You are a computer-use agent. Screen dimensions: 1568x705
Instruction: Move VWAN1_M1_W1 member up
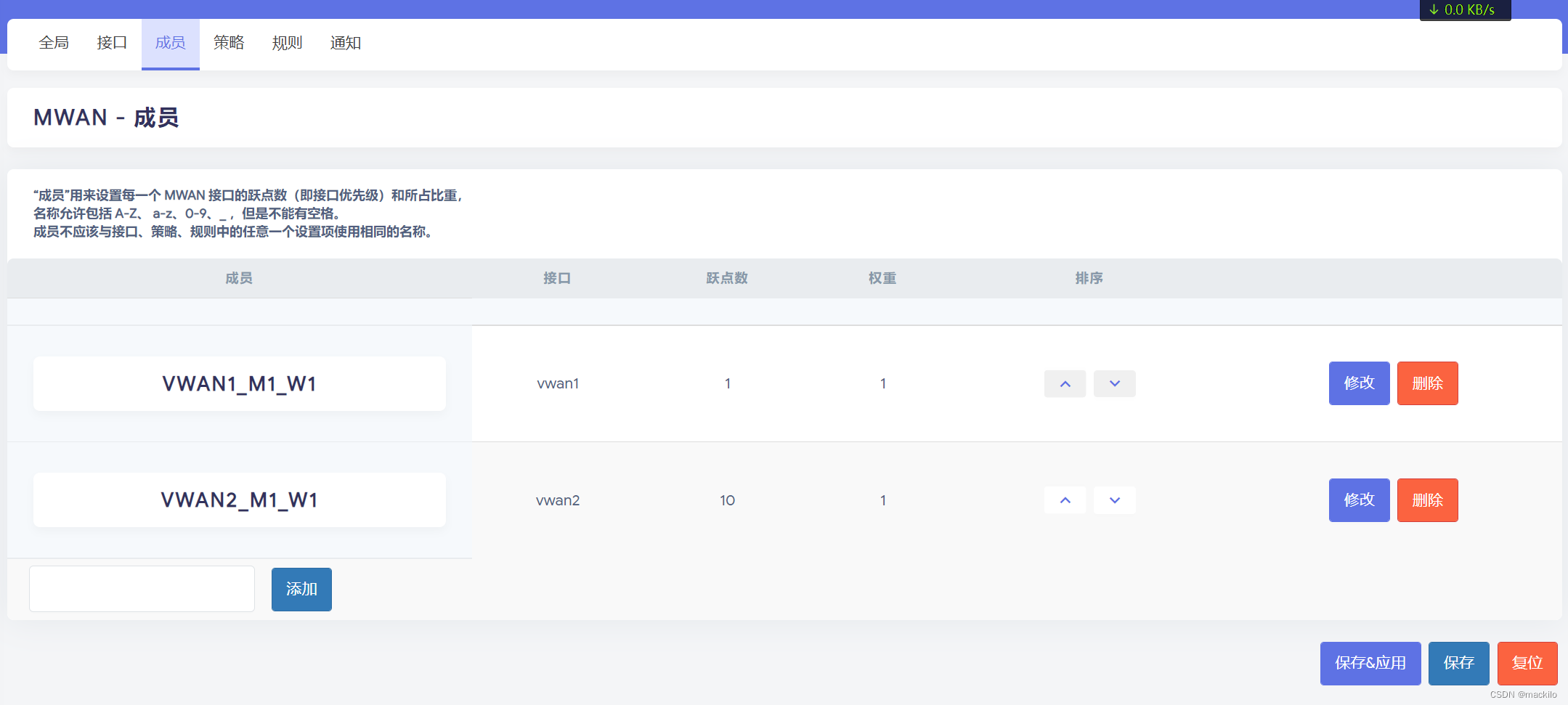[1065, 383]
